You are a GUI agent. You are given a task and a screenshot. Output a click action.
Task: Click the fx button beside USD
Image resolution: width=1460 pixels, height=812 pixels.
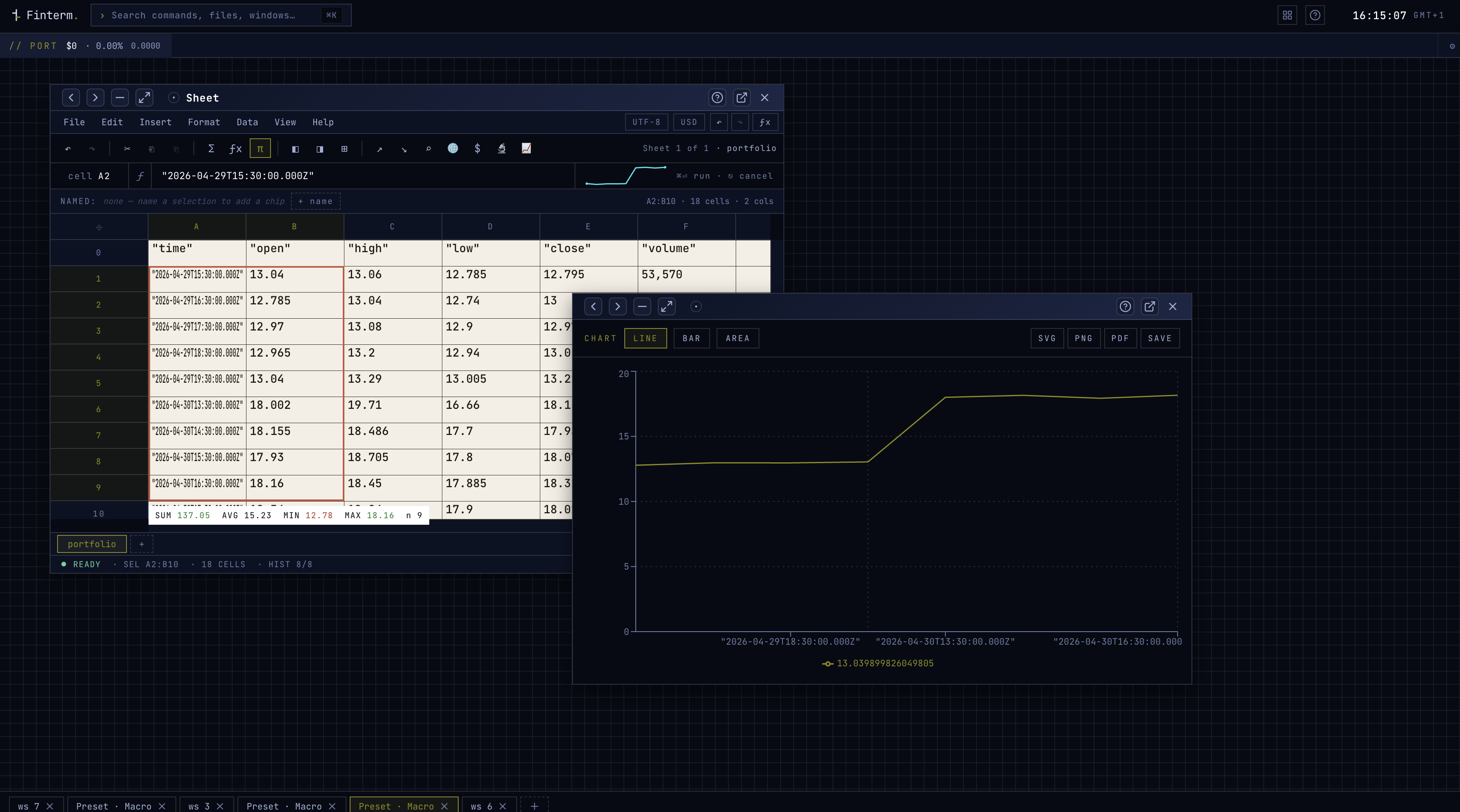pos(765,122)
